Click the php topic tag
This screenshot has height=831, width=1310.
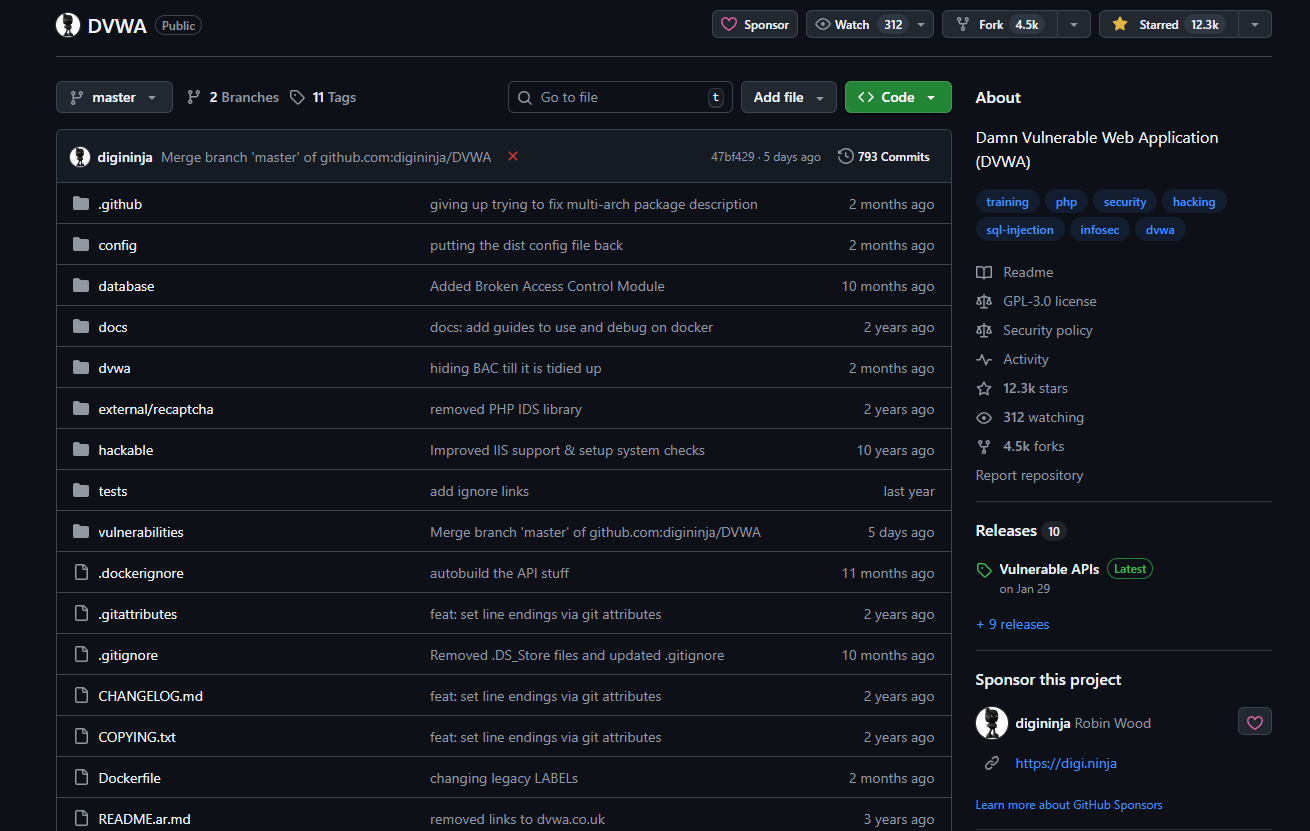(1067, 202)
